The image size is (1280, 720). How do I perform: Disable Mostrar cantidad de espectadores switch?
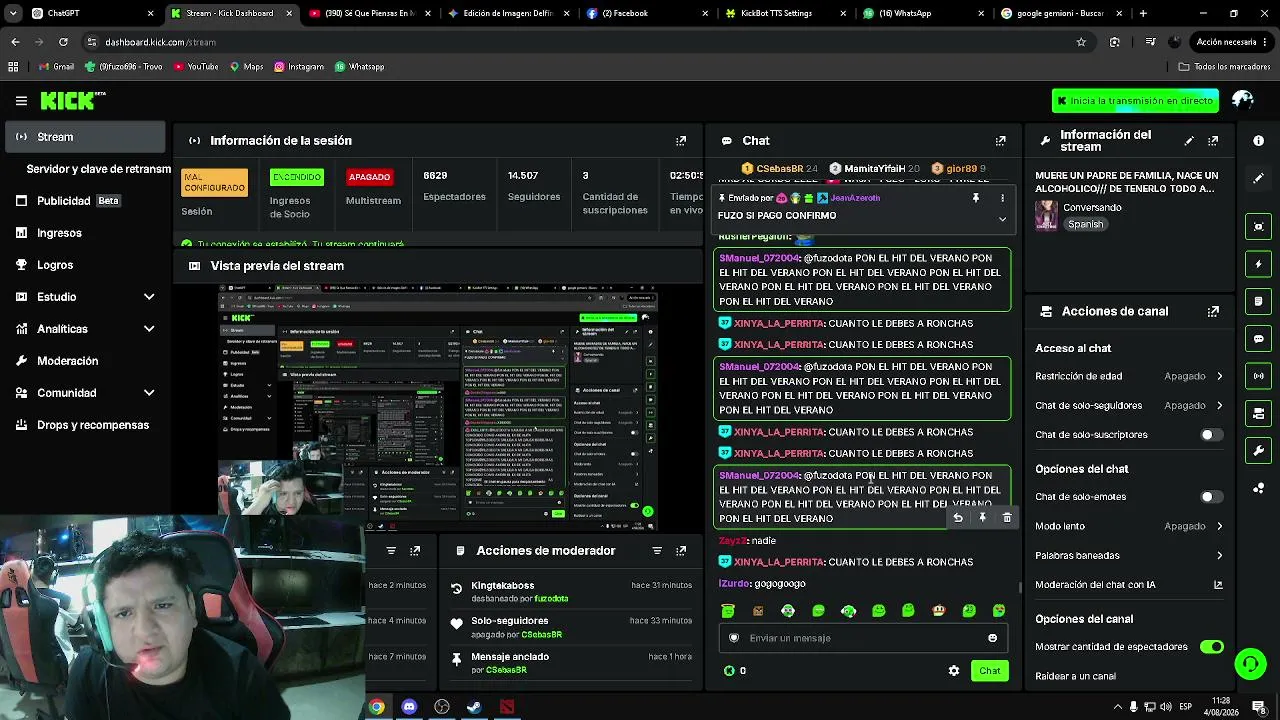coord(1211,647)
